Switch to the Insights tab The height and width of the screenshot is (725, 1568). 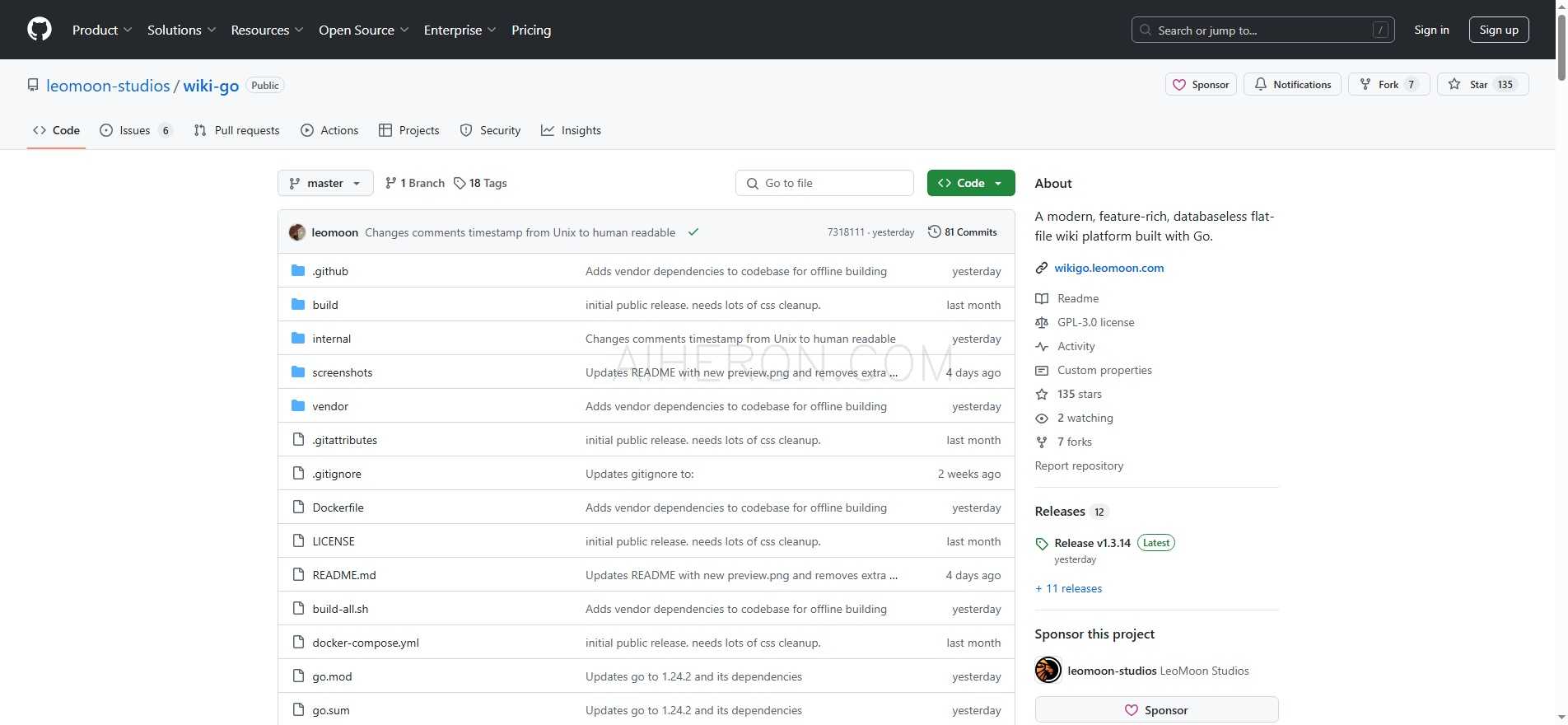571,130
